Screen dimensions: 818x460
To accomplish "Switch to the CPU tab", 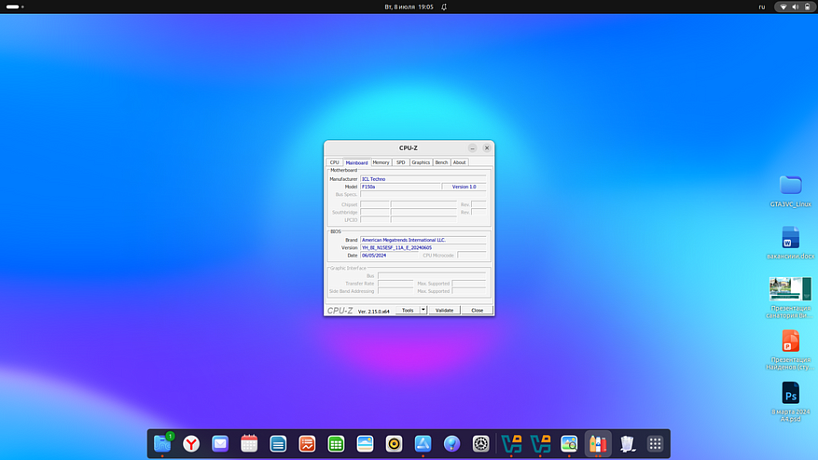I will (x=335, y=162).
